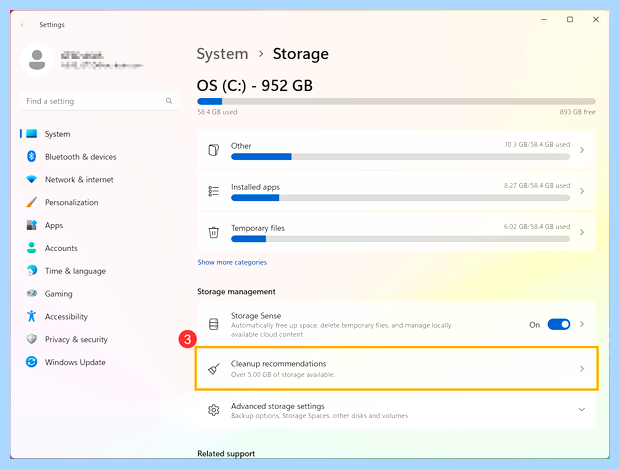The width and height of the screenshot is (620, 469).
Task: Go to Network & internet settings
Action: pos(79,180)
